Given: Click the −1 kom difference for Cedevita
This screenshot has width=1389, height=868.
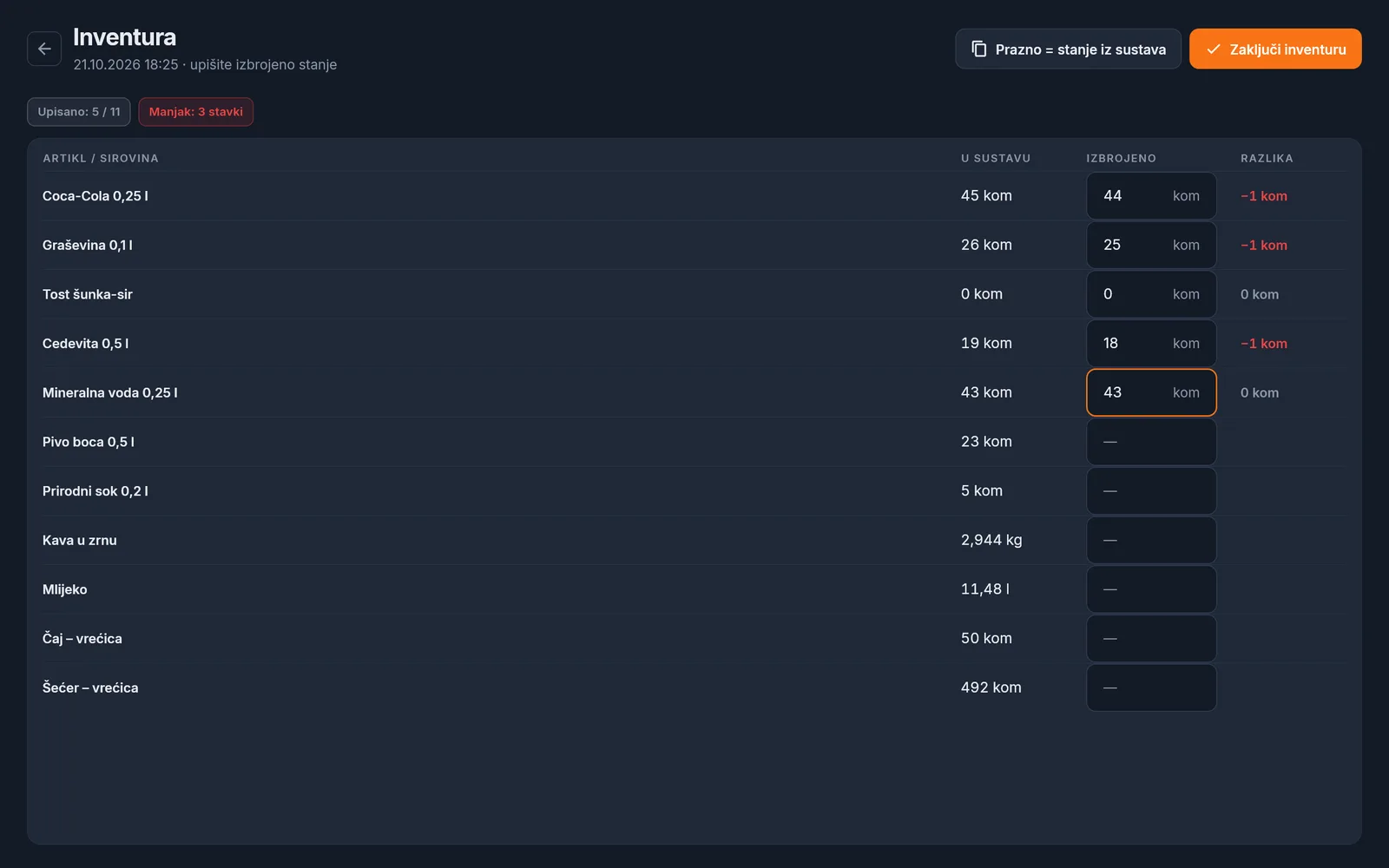Looking at the screenshot, I should 1264,344.
